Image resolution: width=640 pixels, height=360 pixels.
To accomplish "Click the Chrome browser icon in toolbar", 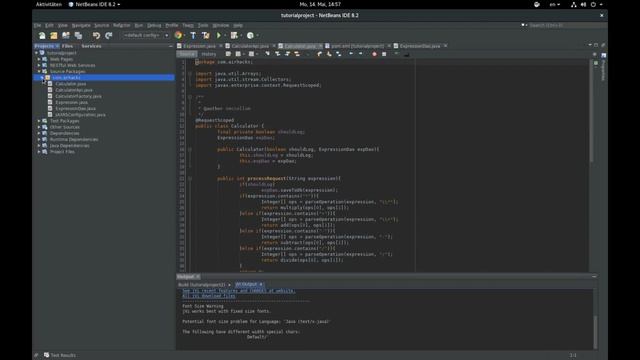I will click(x=178, y=36).
